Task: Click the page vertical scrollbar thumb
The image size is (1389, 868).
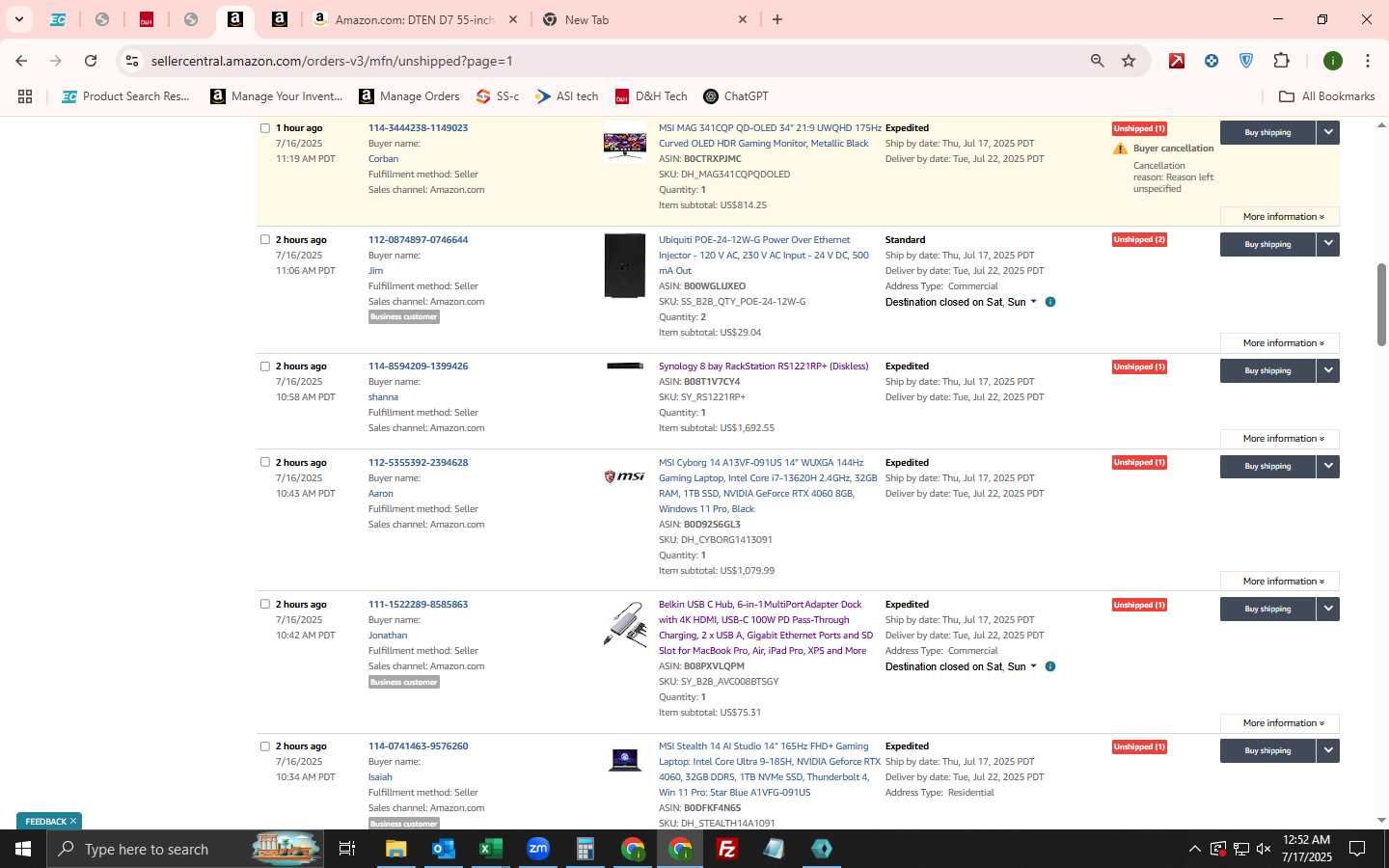Action: pyautogui.click(x=1381, y=305)
